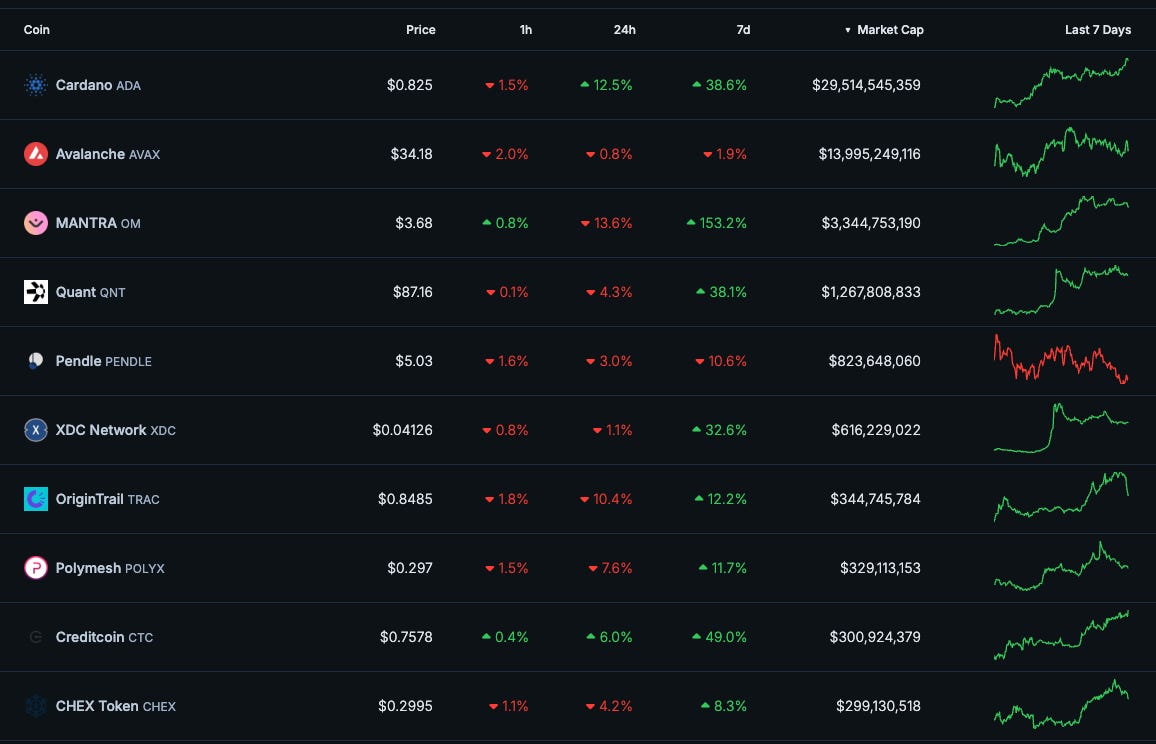
Task: Click MANTRA market cap $3,344,753,190
Action: 871,223
